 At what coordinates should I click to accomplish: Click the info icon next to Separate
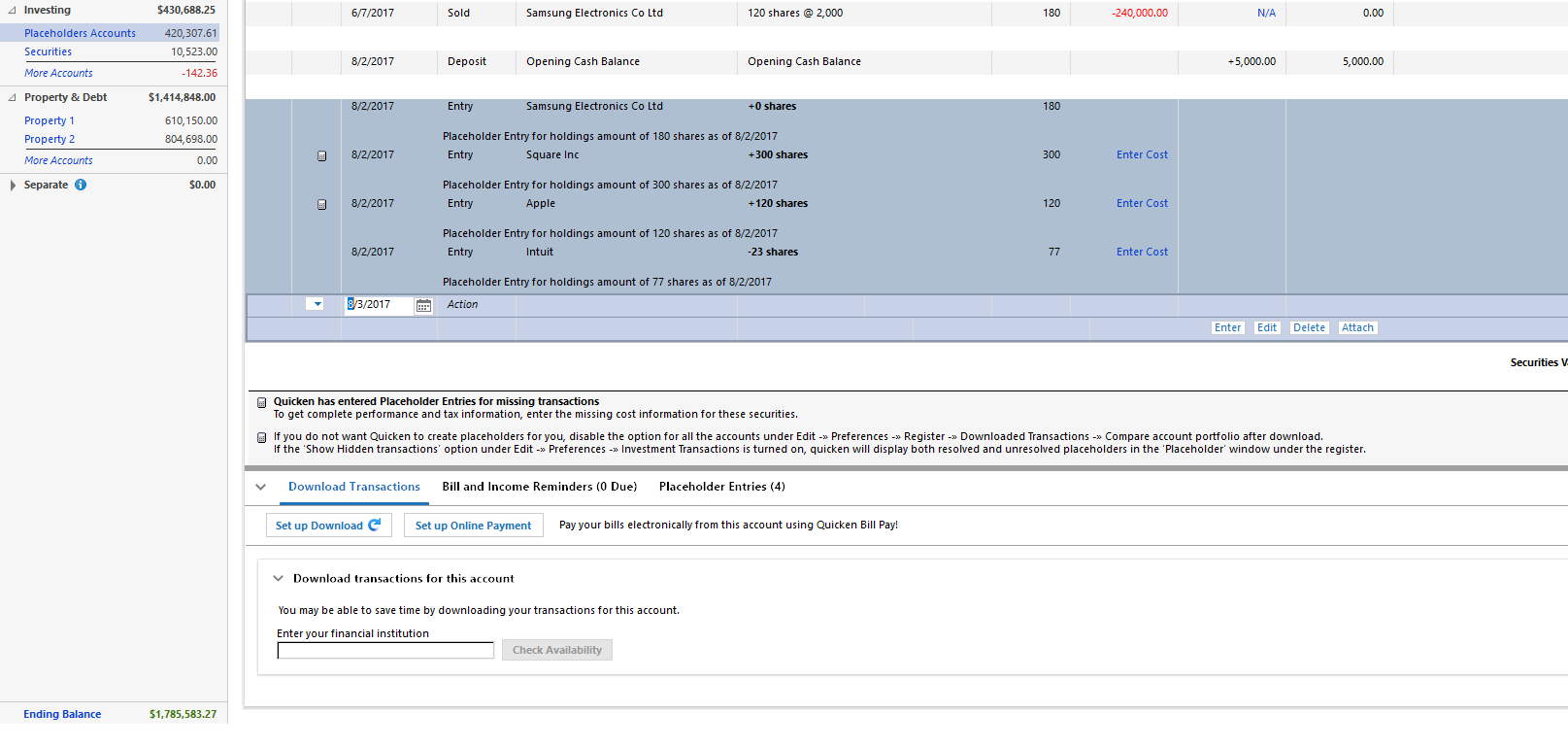81,185
